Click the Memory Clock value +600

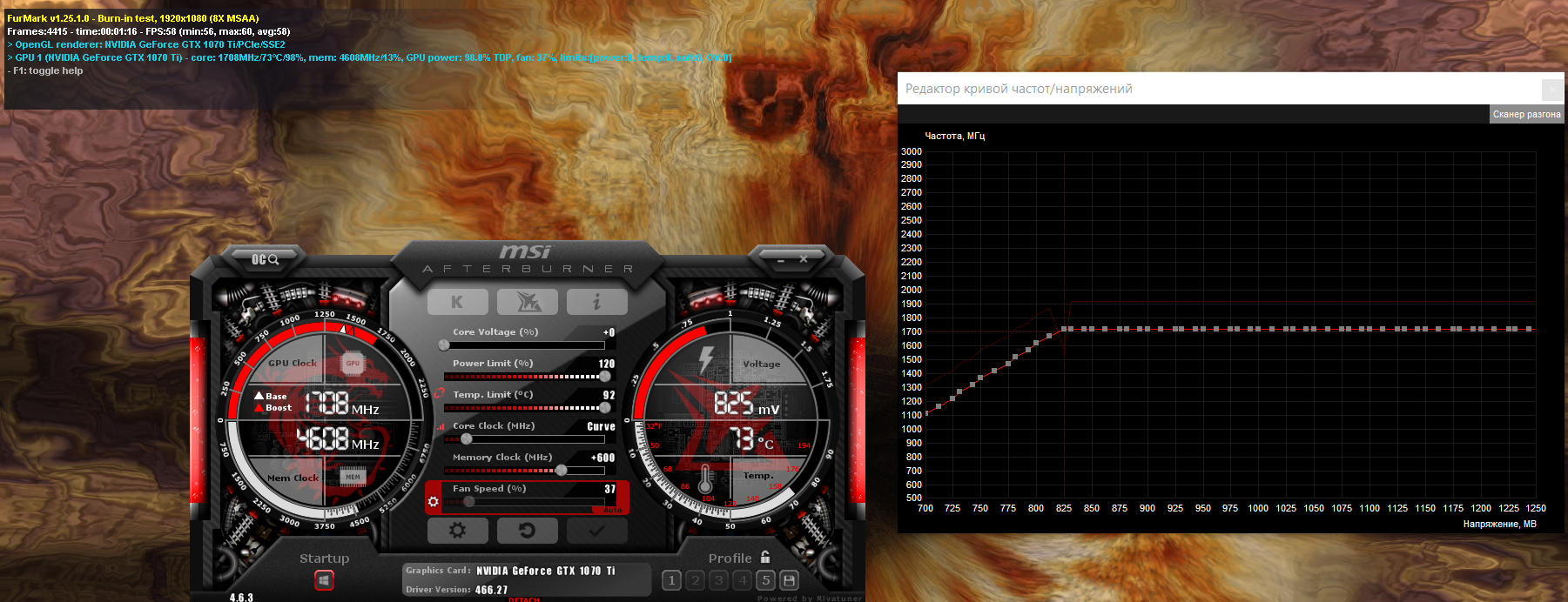coord(602,458)
